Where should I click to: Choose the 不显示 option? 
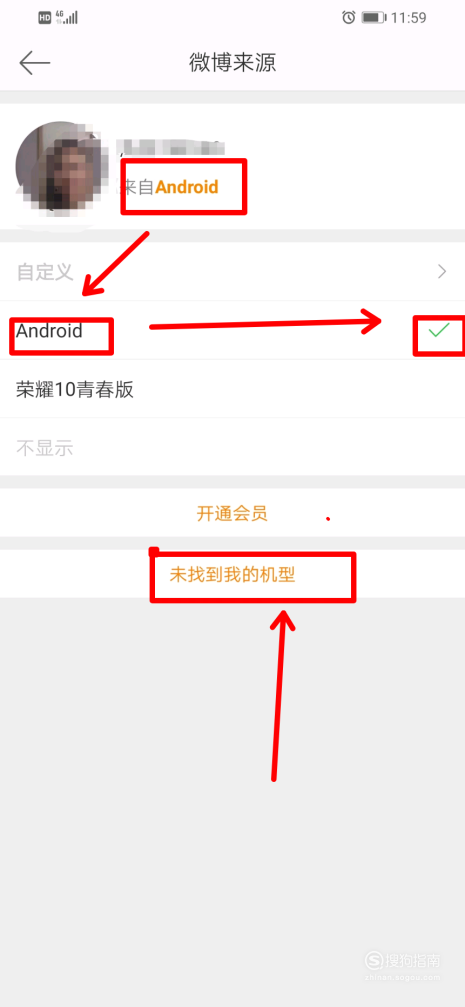232,448
